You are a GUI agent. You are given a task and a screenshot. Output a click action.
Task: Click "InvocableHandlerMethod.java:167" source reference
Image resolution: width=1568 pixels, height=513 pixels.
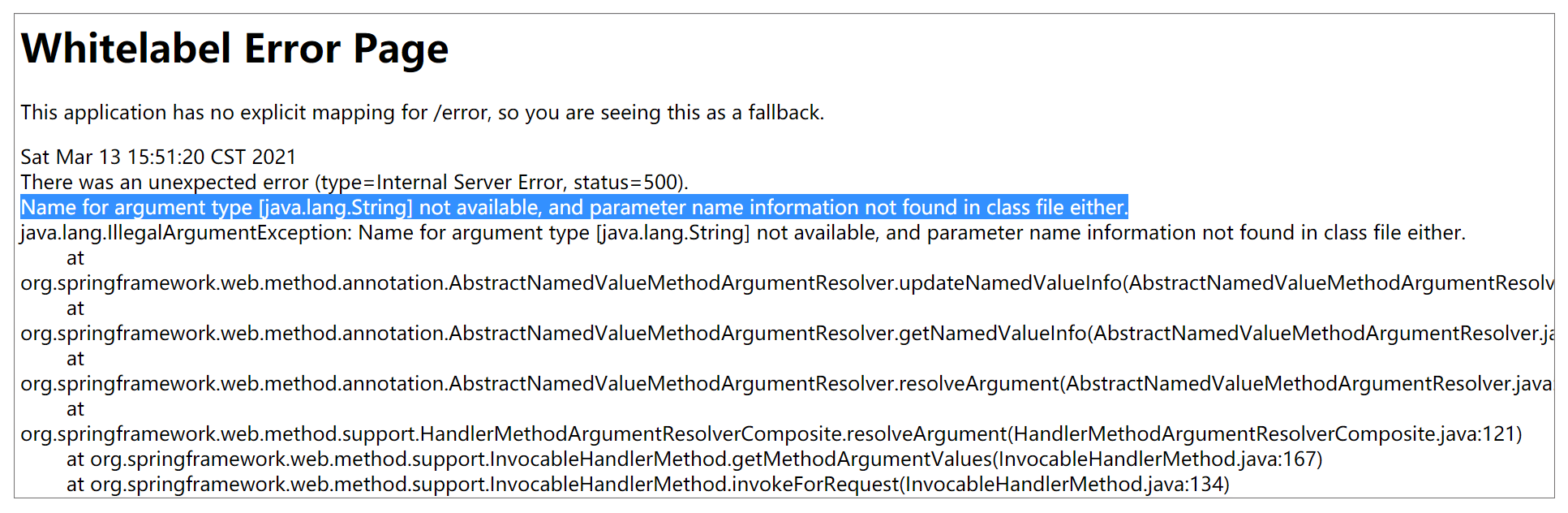[x=1157, y=459]
